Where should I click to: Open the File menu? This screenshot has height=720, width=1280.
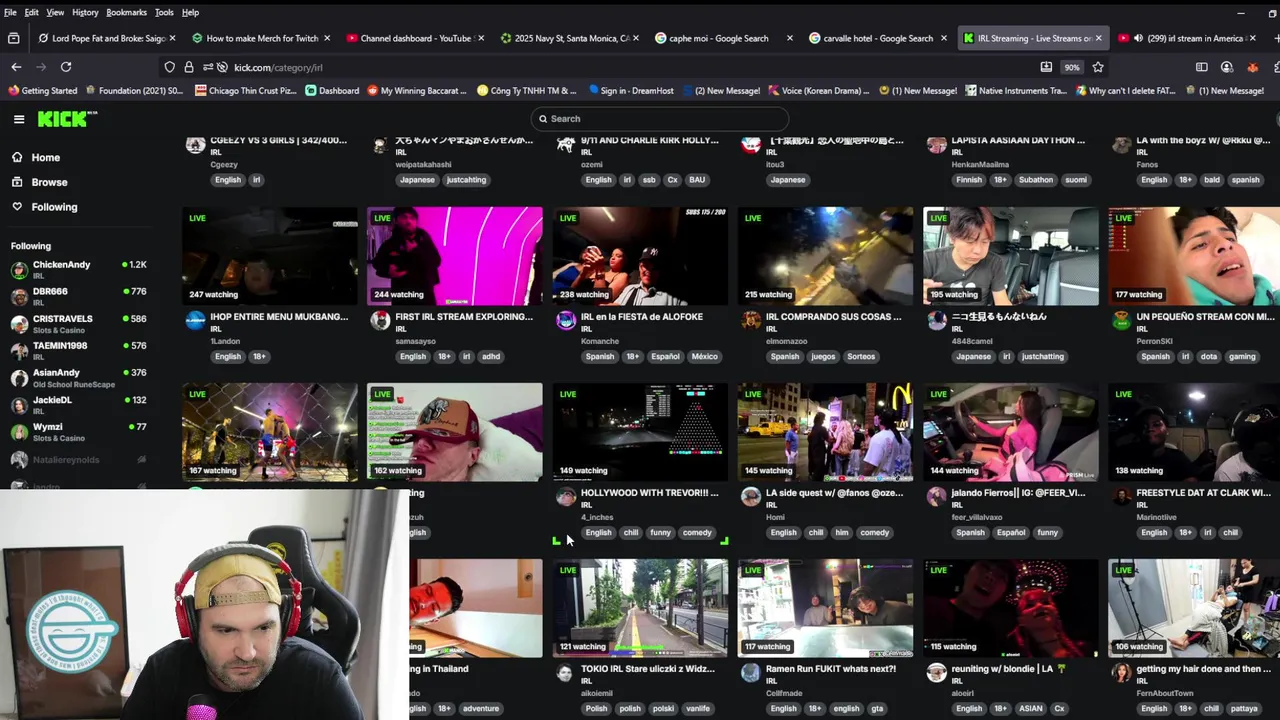10,12
